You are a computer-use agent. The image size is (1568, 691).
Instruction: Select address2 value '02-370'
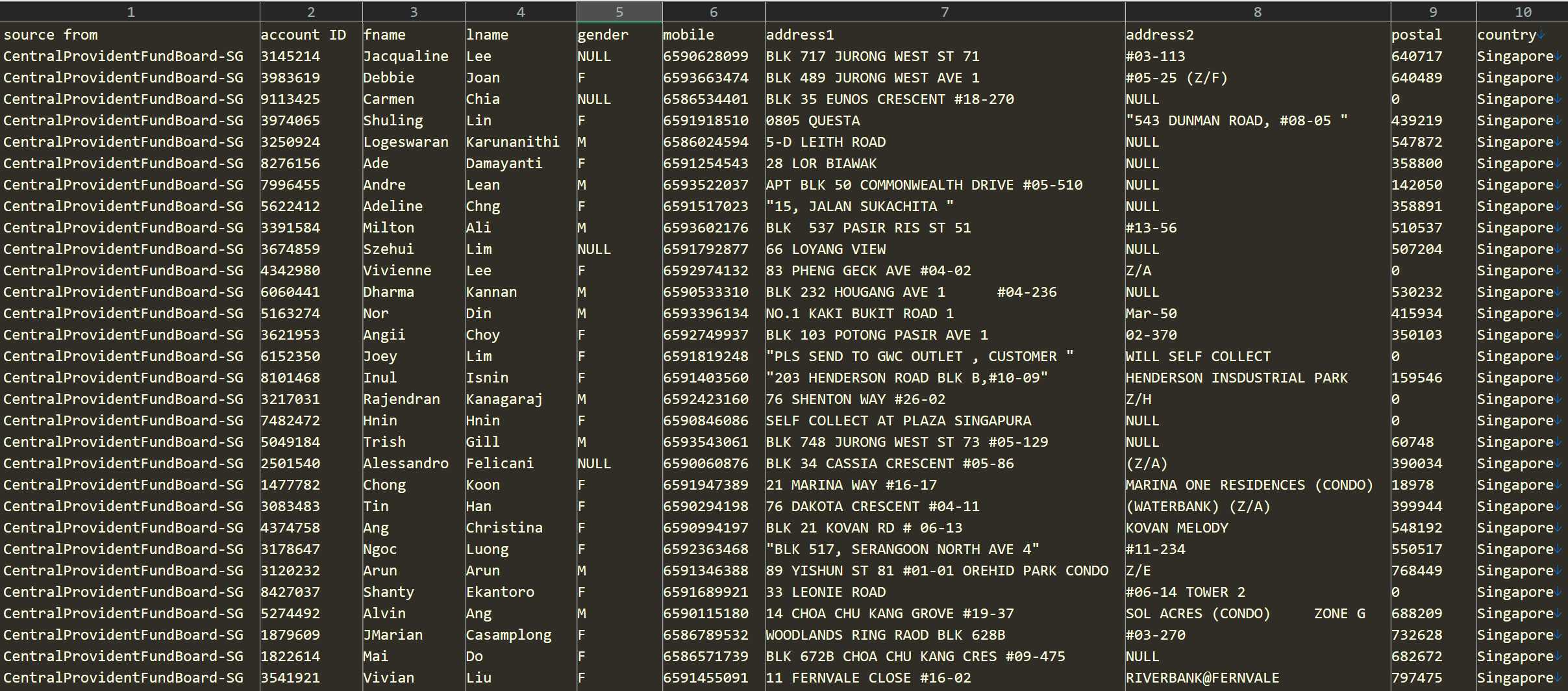click(1151, 335)
